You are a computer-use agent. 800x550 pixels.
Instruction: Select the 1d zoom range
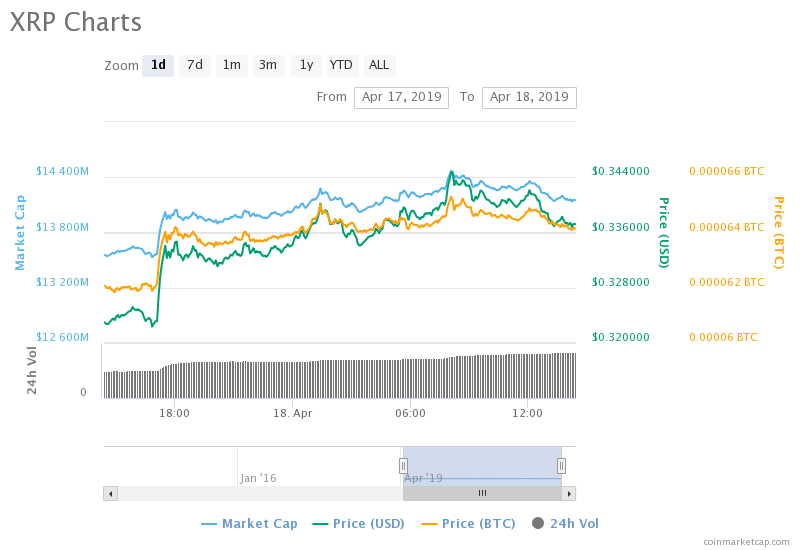pyautogui.click(x=158, y=66)
